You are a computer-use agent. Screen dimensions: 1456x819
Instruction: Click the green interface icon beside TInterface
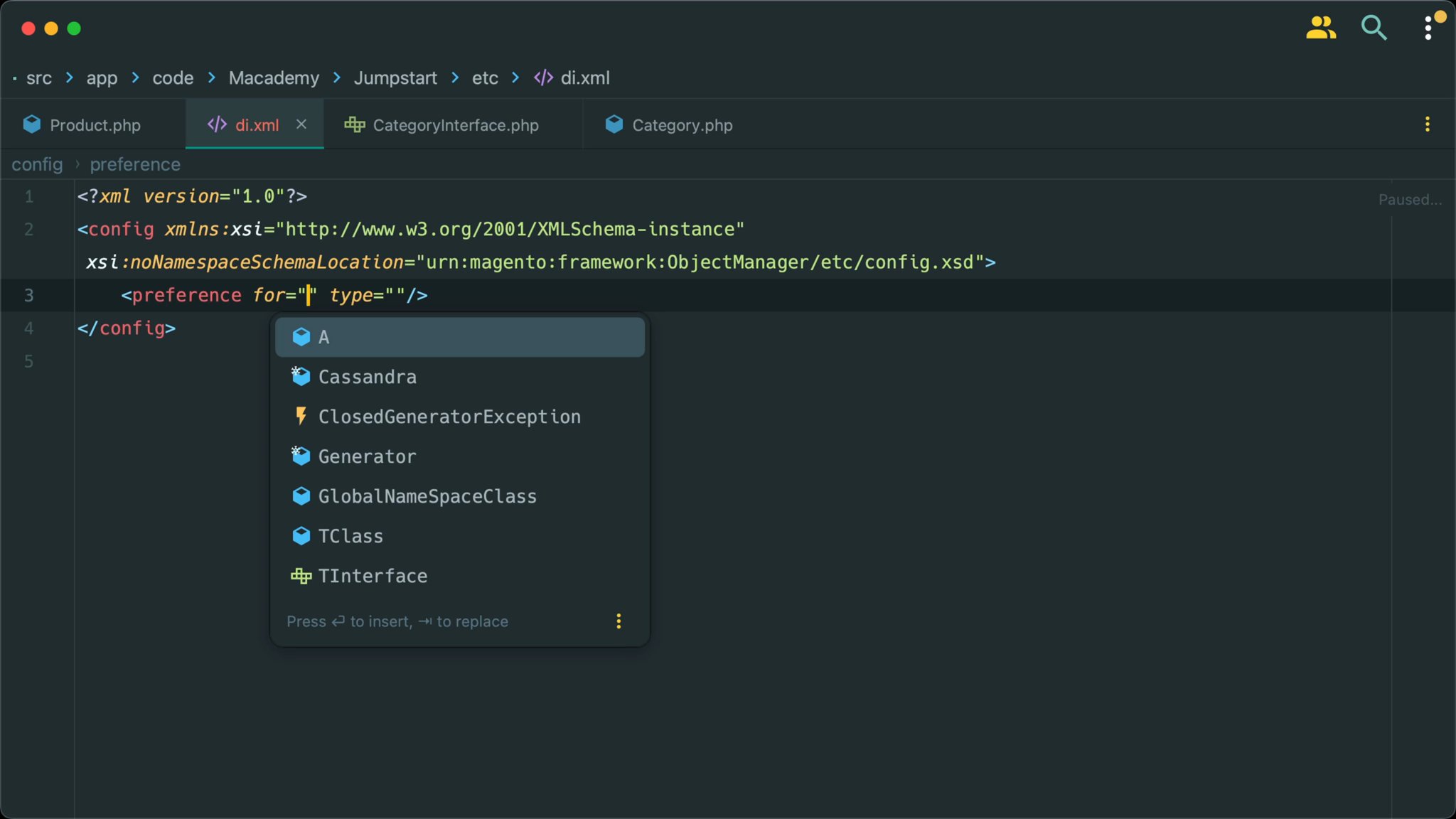click(301, 576)
